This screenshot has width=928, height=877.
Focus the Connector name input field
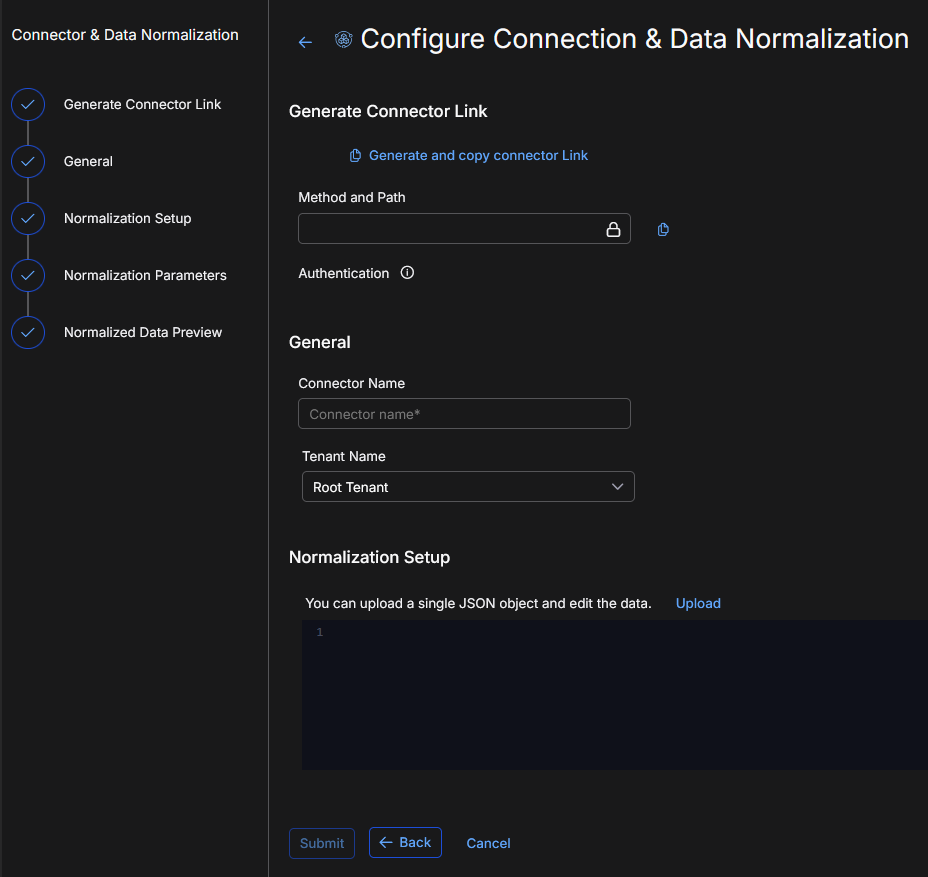464,414
